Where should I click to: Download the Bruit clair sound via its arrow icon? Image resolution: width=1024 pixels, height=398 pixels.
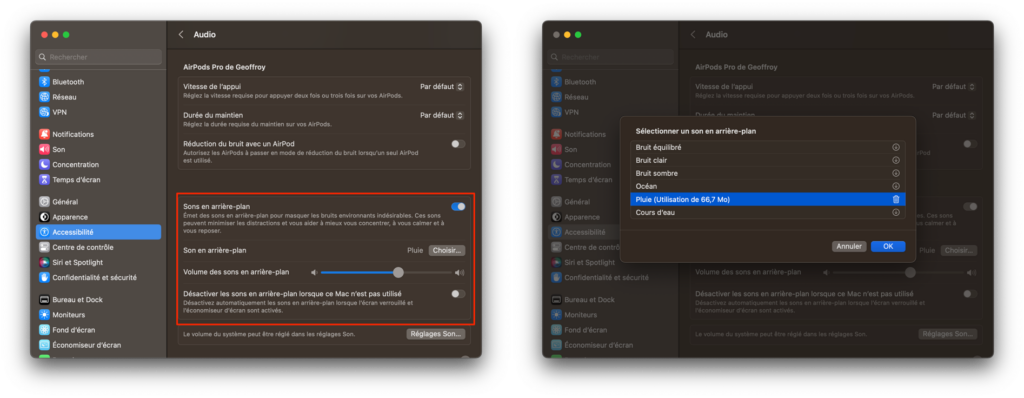896,160
